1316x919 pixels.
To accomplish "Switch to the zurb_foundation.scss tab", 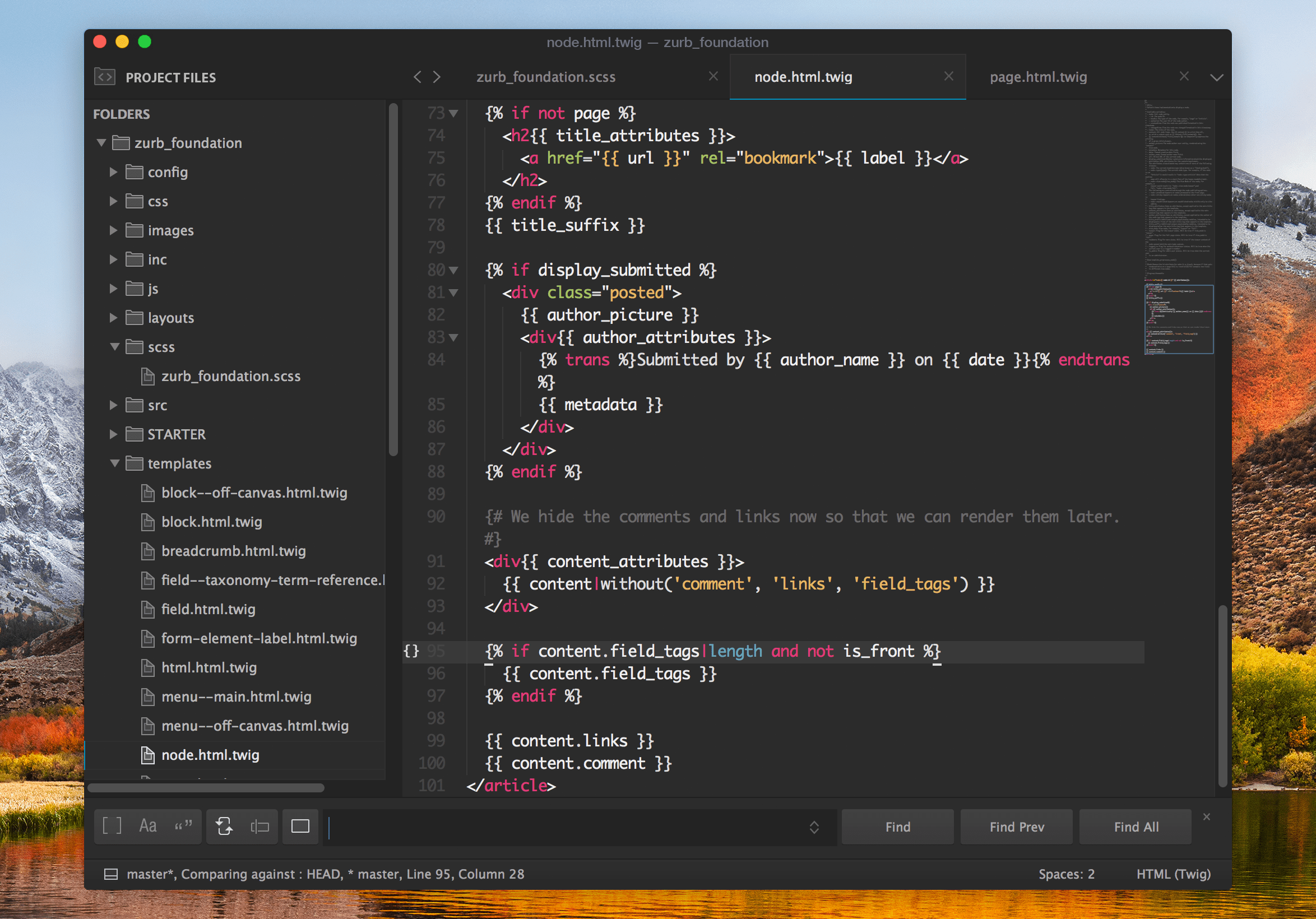I will pyautogui.click(x=546, y=76).
